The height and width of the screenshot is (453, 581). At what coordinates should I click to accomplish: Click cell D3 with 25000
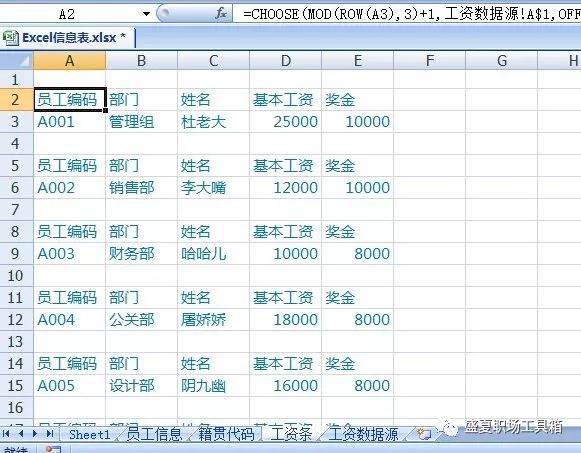(285, 121)
